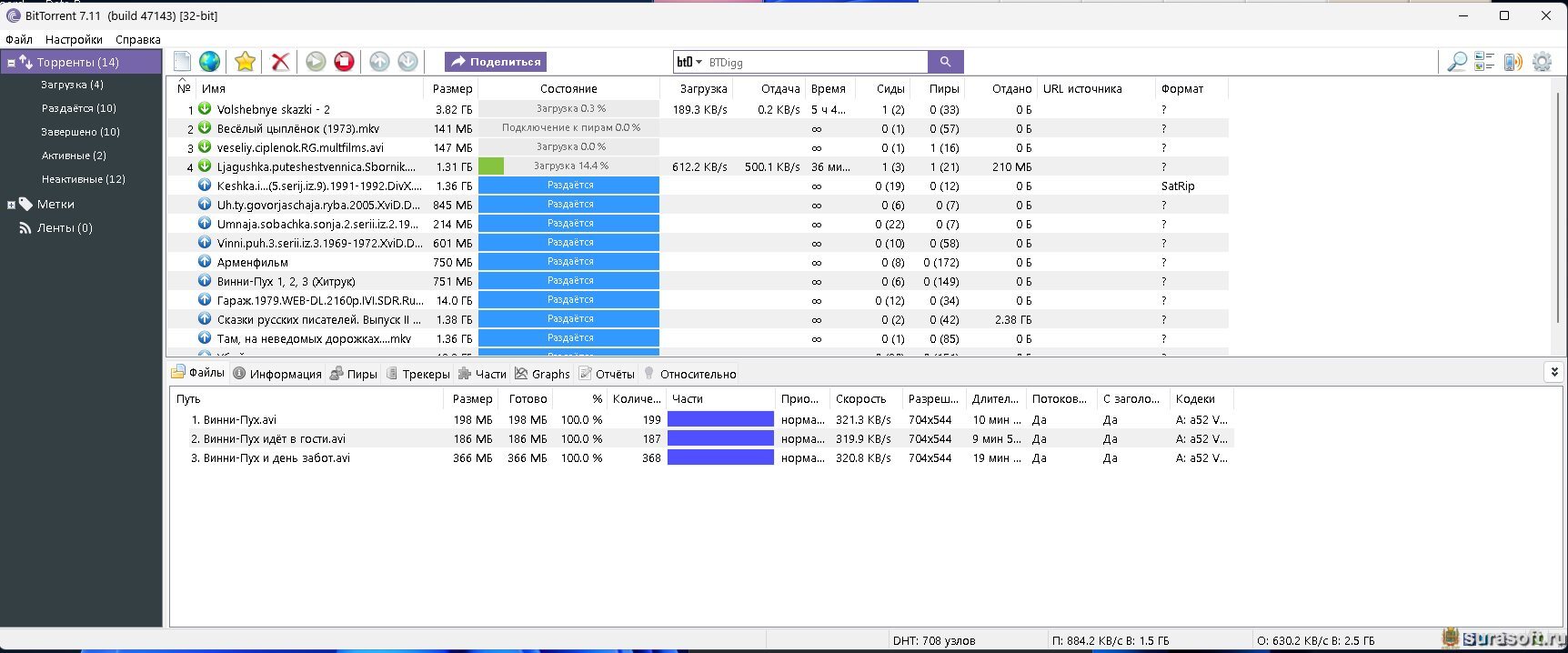Viewport: 1568px width, 653px height.
Task: Open the gear Preferences icon
Action: pyautogui.click(x=1543, y=62)
